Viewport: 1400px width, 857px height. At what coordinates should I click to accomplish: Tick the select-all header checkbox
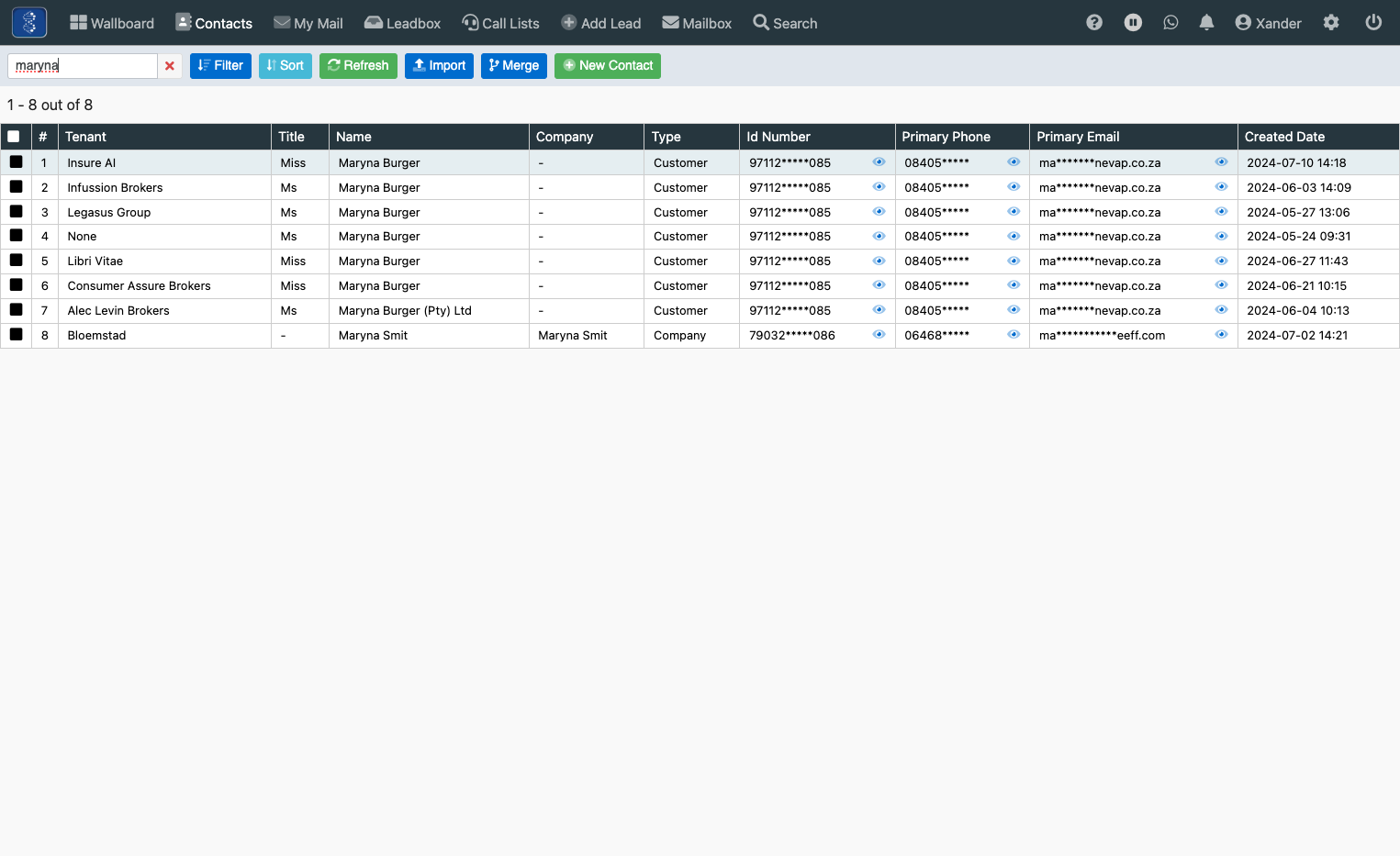tap(14, 137)
